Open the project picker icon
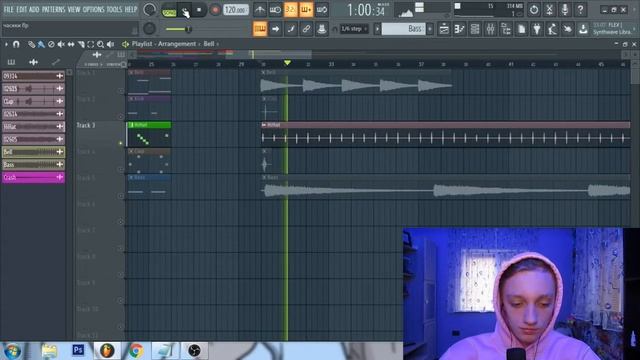The width and height of the screenshot is (640, 360). pos(521,29)
